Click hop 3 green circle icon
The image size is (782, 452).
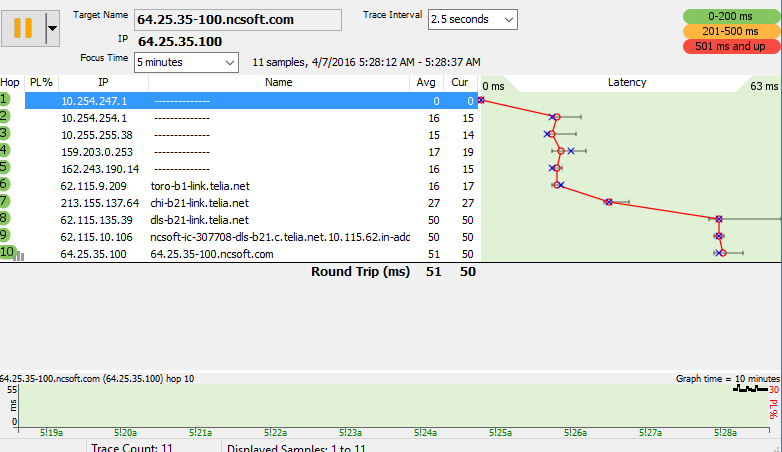point(4,133)
